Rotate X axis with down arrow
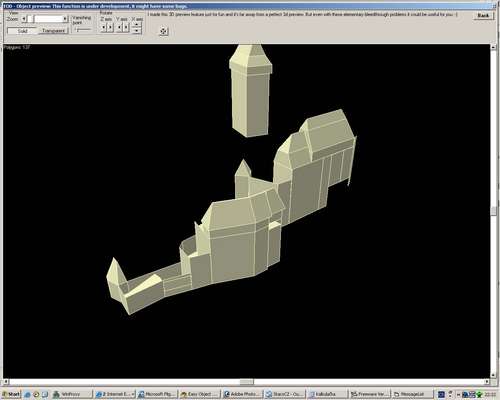The width and height of the screenshot is (500, 400). point(137,31)
